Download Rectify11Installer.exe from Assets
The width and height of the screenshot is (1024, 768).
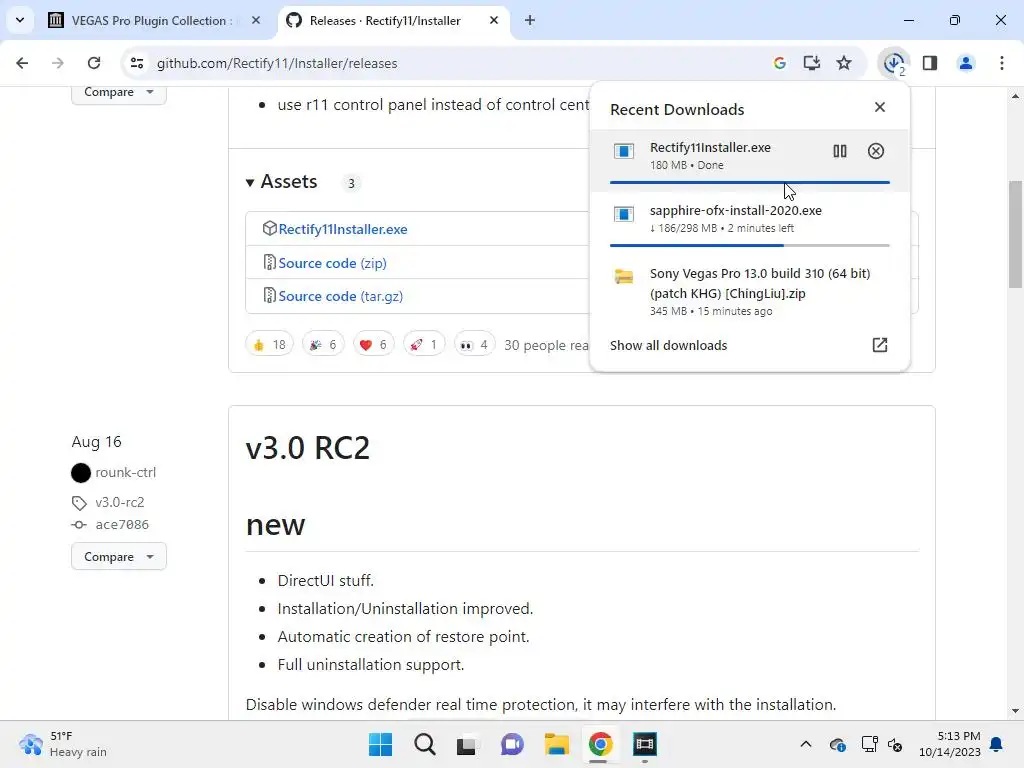pyautogui.click(x=343, y=229)
